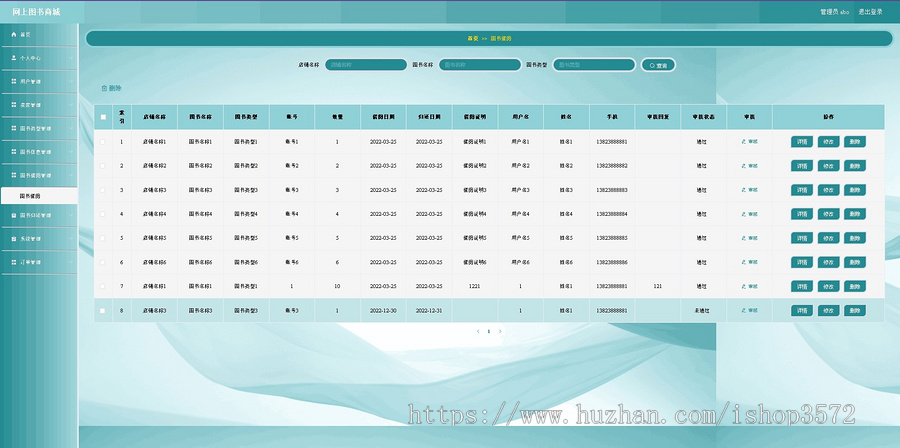Open the 卖家管理 sidebar menu label

(x=30, y=105)
